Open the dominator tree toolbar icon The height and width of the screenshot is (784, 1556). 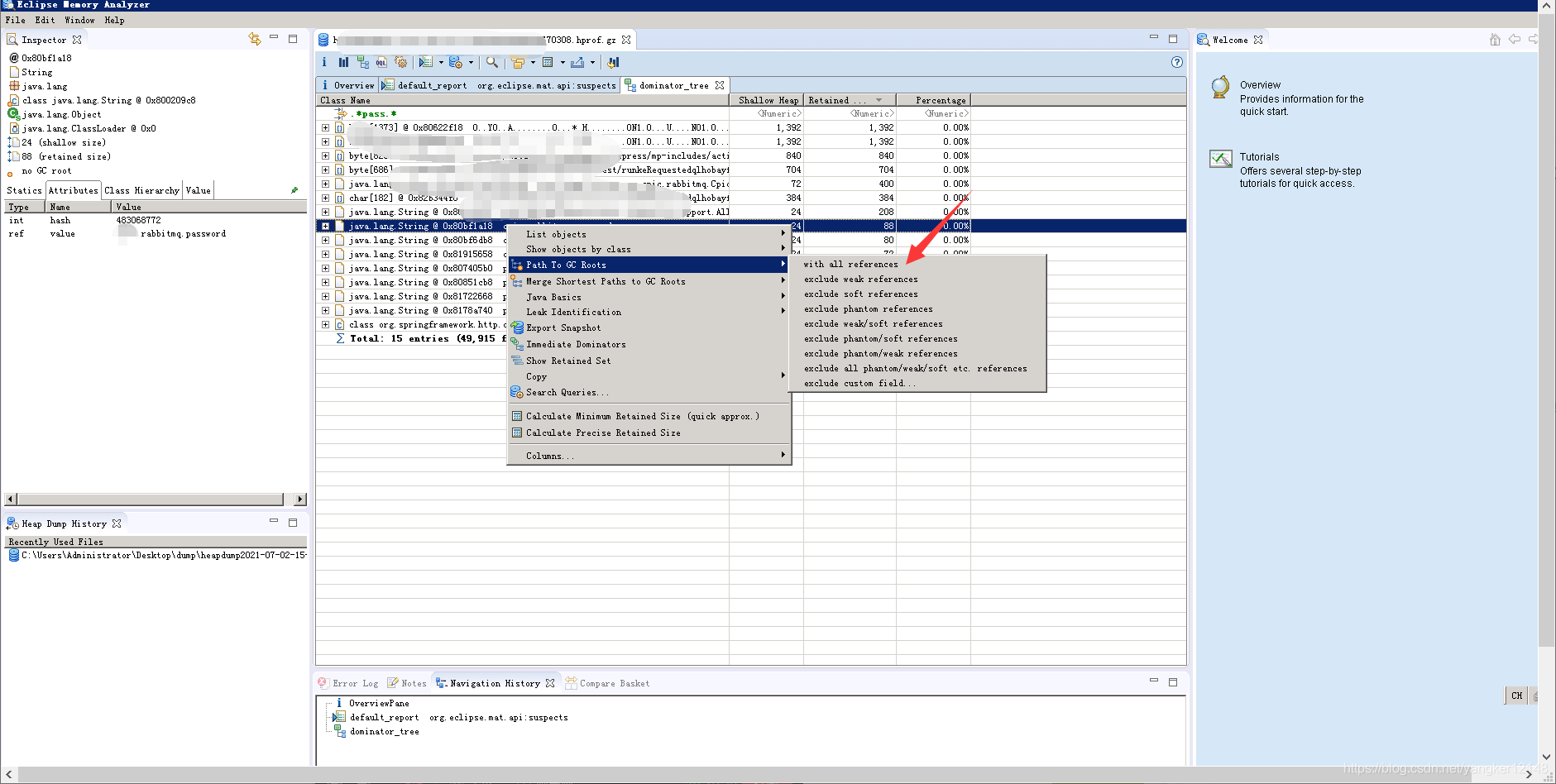pos(363,62)
